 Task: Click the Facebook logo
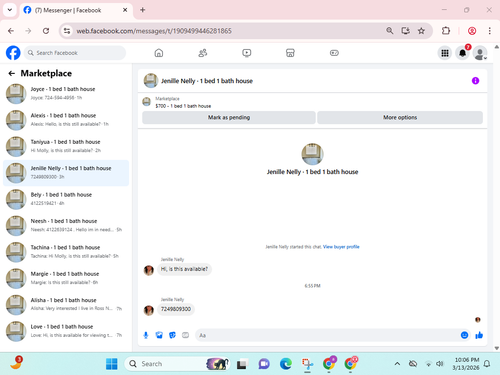(13, 53)
